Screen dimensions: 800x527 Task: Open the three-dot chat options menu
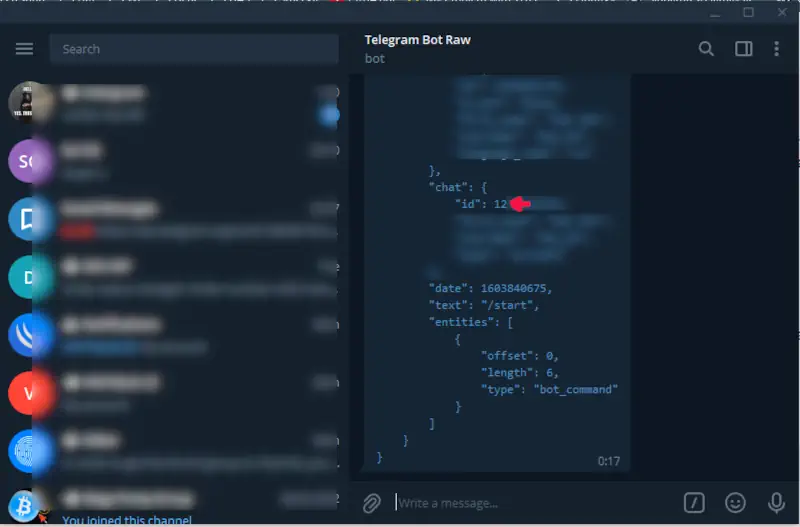tap(777, 49)
